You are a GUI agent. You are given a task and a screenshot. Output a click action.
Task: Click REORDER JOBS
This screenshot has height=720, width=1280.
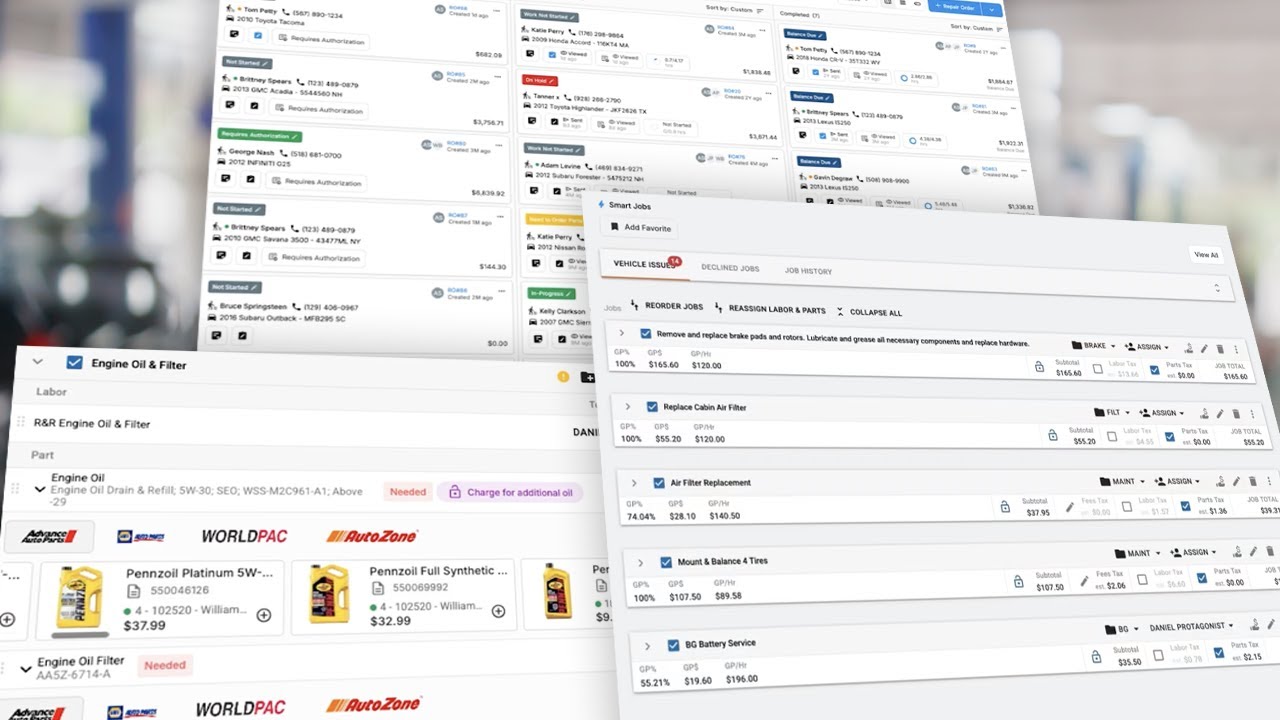coord(666,306)
